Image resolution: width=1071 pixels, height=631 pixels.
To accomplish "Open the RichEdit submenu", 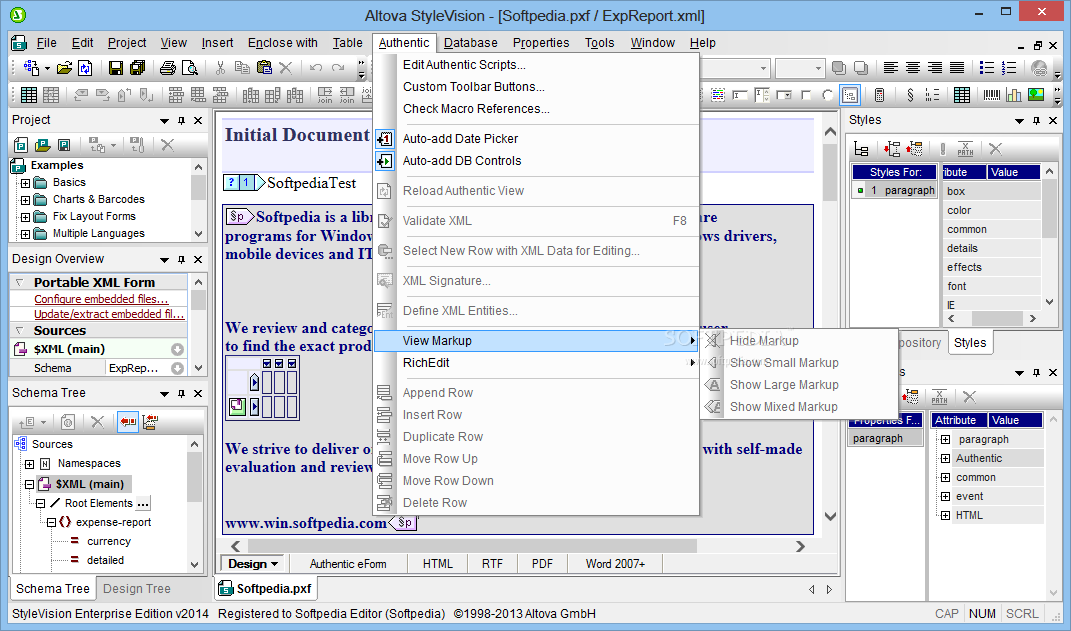I will pos(536,363).
